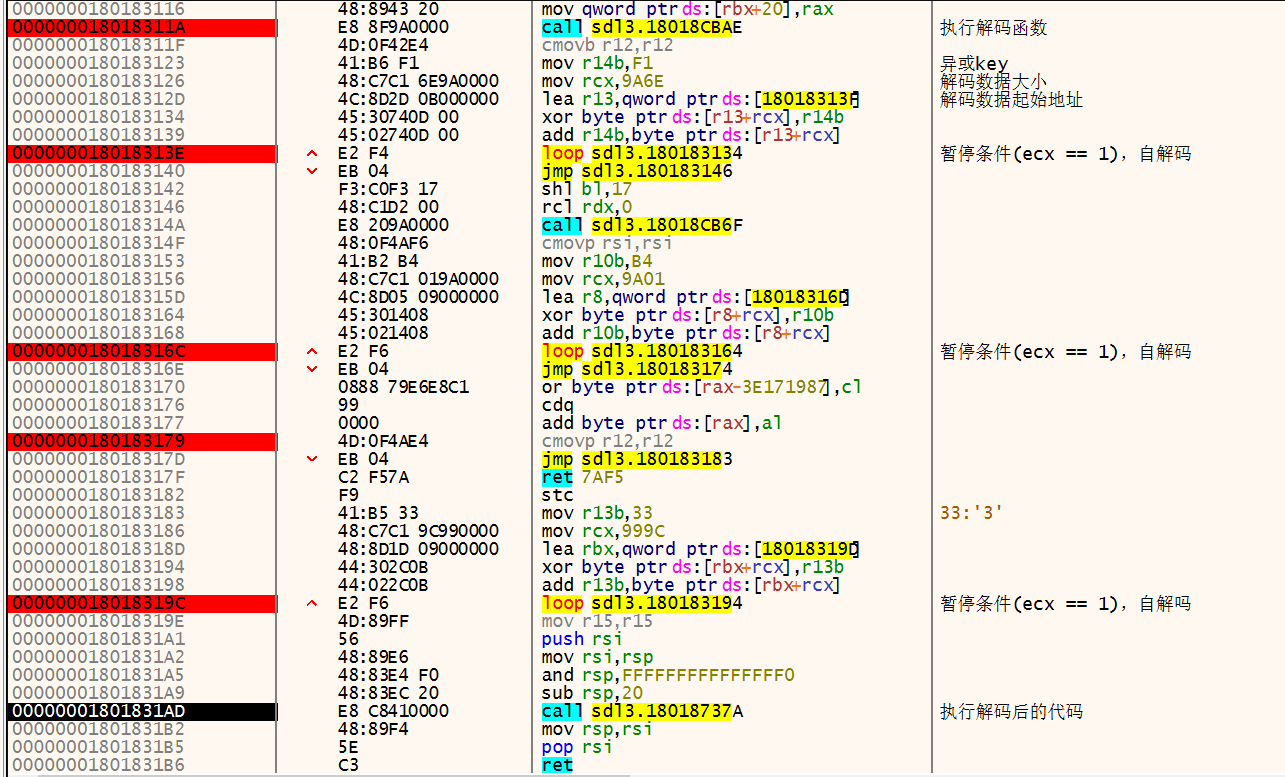Toggle the breakpoint at address 000000018018311A
The width and height of the screenshot is (1285, 777).
(x=140, y=28)
